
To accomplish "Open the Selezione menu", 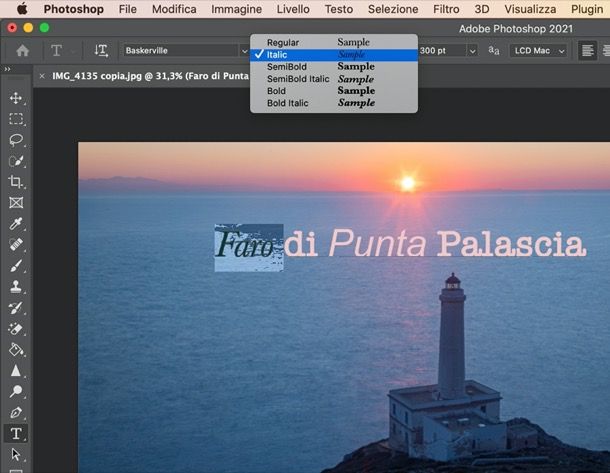I will (x=393, y=9).
